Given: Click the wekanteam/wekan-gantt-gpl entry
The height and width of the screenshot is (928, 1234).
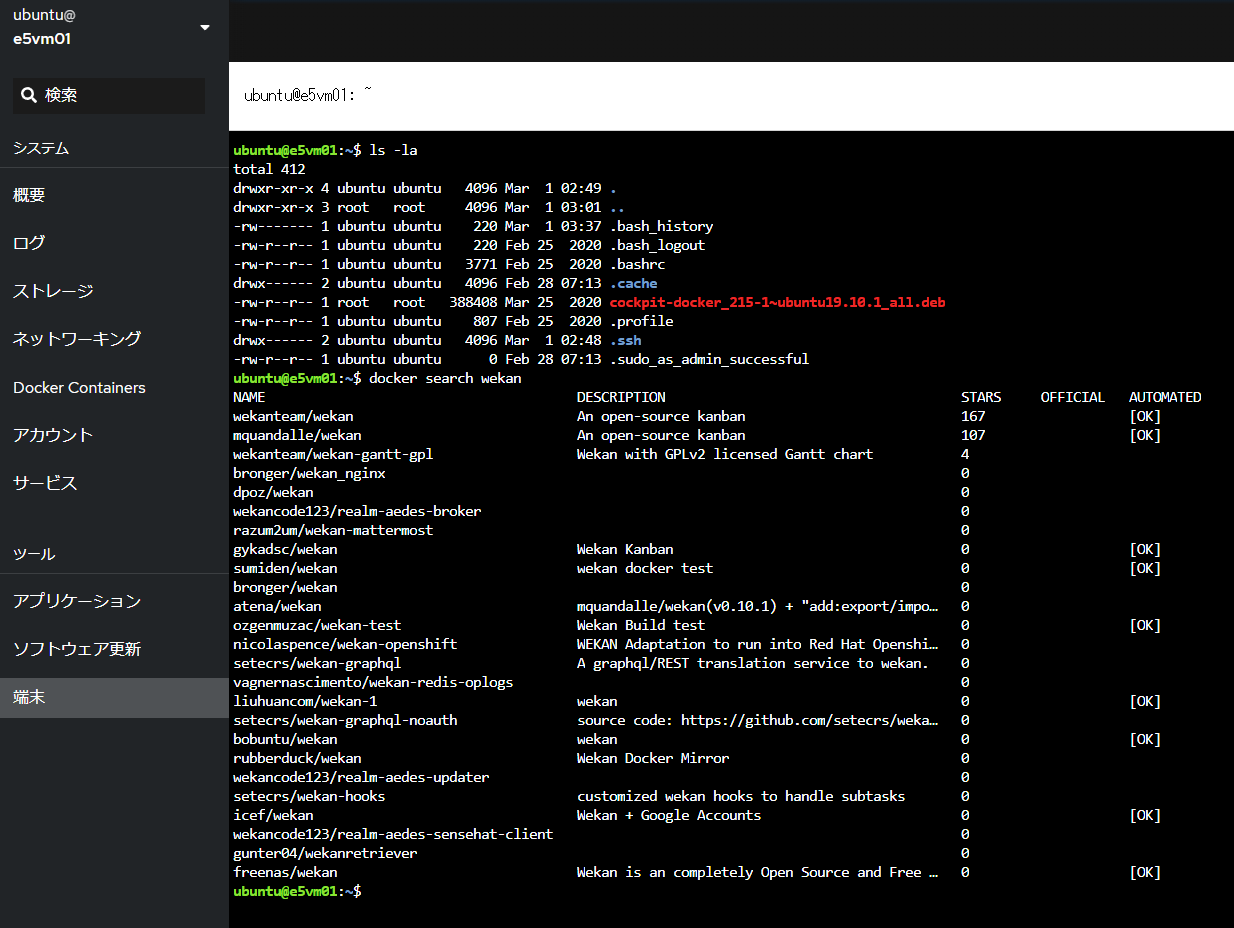Looking at the screenshot, I should tap(333, 454).
